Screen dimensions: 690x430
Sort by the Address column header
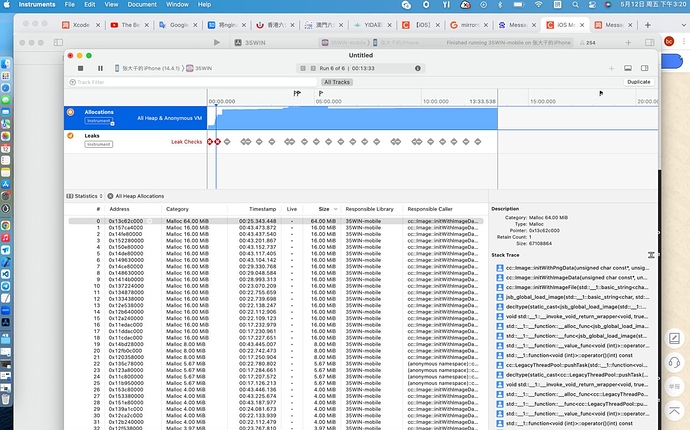119,209
